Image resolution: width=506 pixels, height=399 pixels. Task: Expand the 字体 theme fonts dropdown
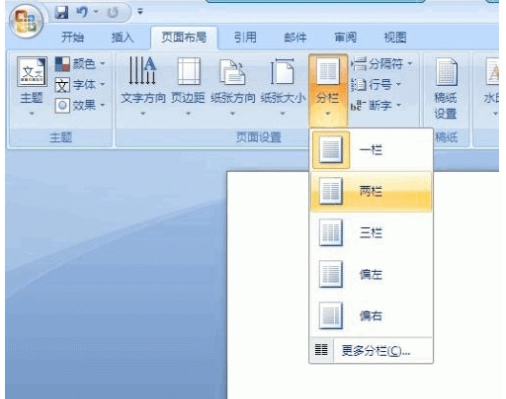(80, 85)
